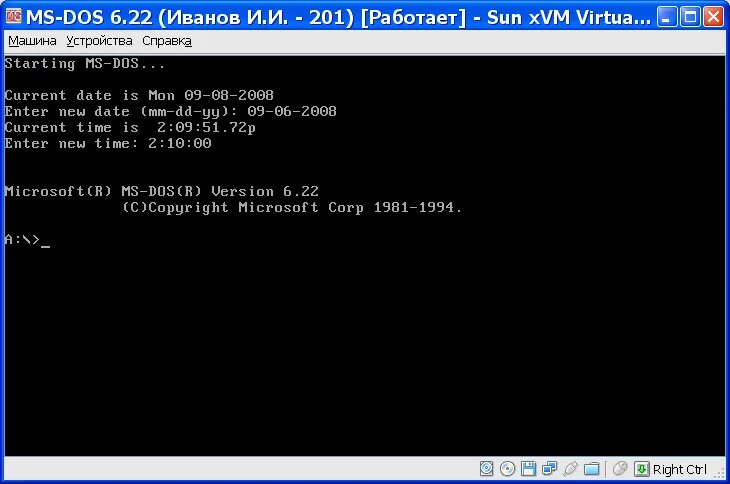Click the Right Ctrl host key label

679,470
